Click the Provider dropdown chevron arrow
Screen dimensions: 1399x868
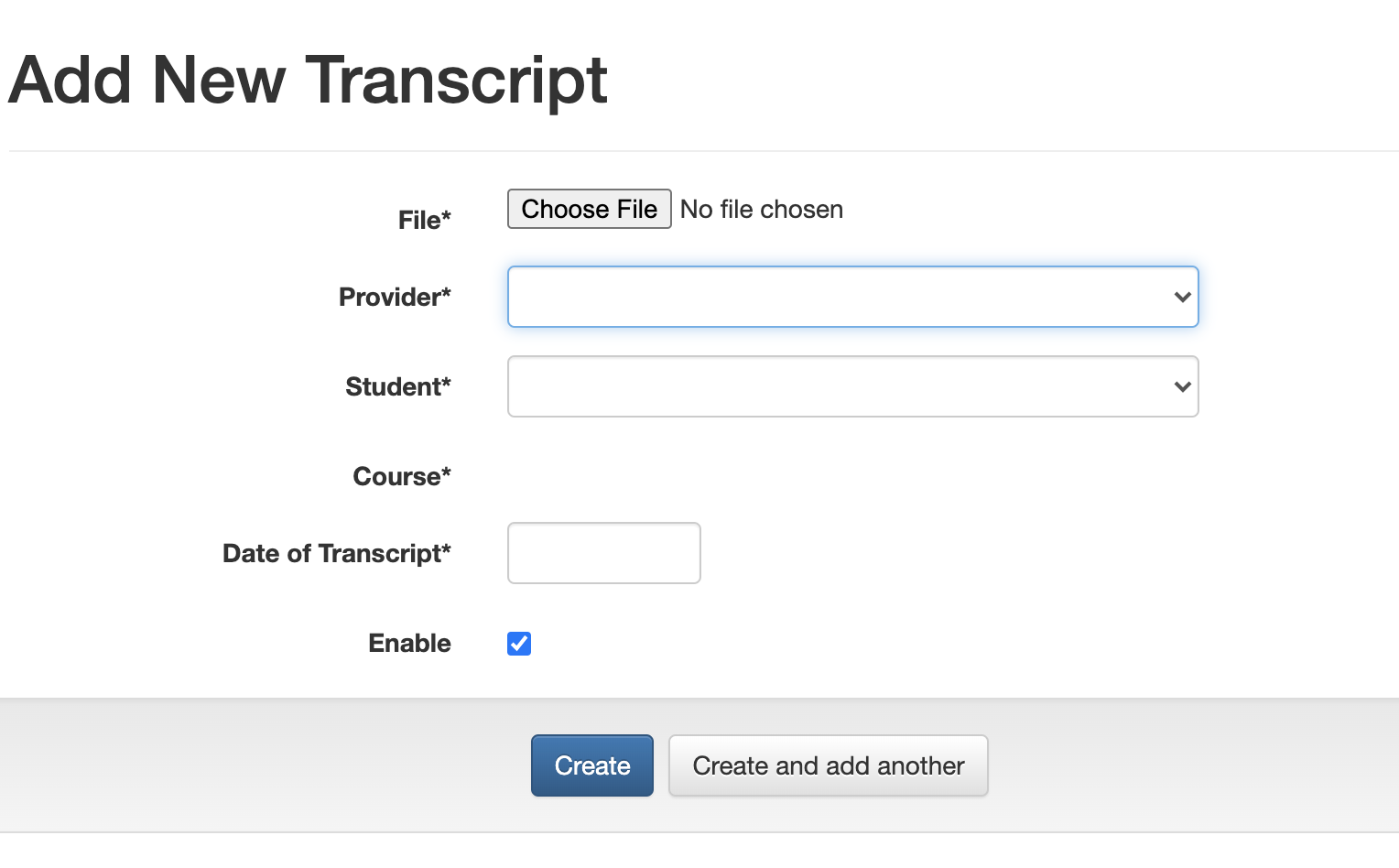[x=1182, y=297]
